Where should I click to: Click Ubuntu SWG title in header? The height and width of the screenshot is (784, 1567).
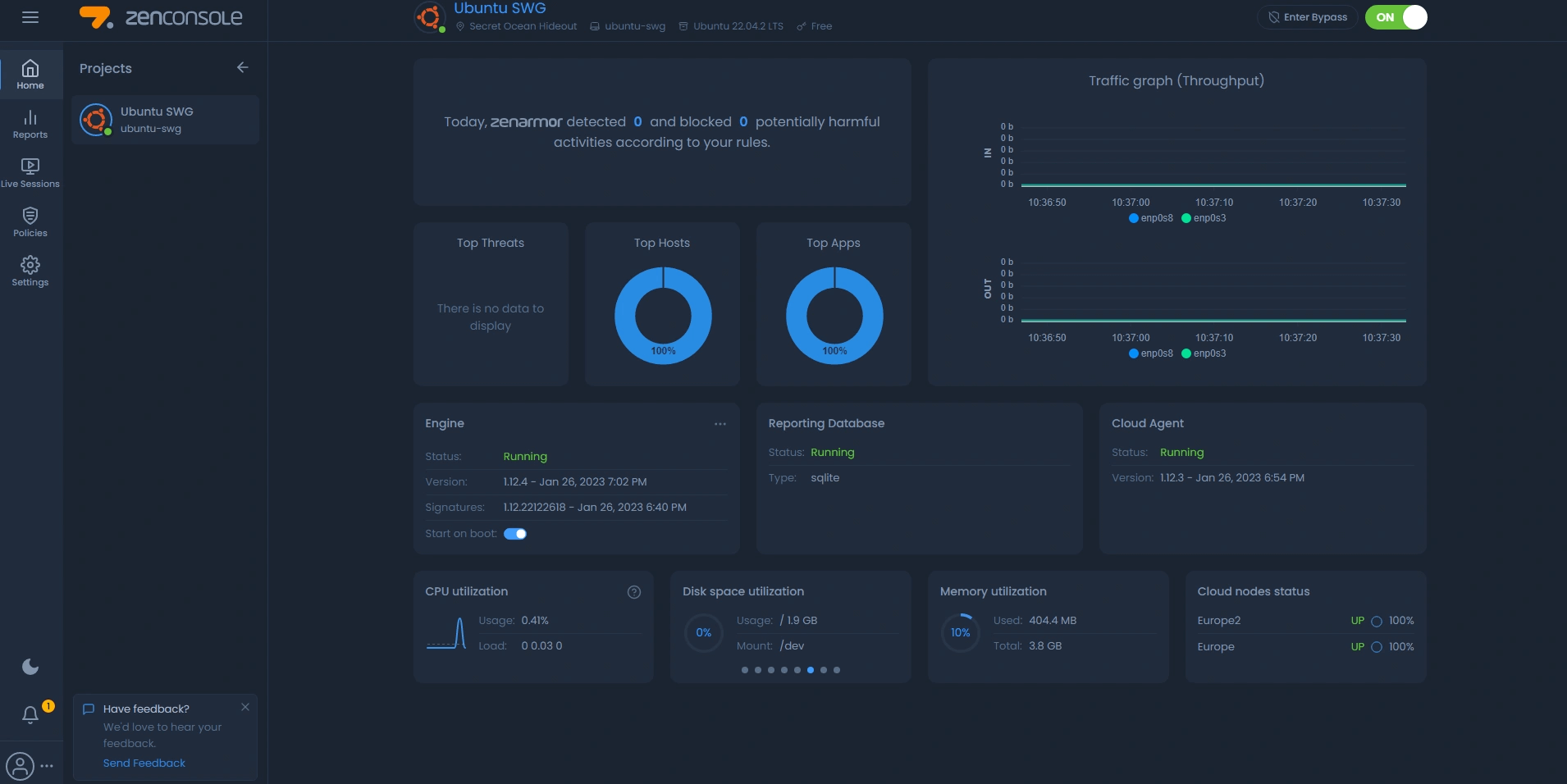[x=500, y=8]
